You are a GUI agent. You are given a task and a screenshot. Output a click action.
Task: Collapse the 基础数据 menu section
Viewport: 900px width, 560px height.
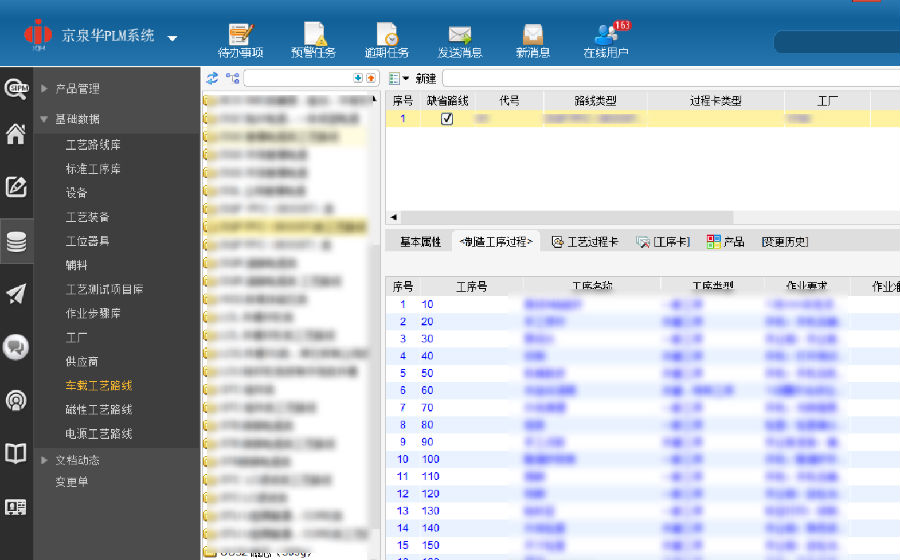pos(76,119)
